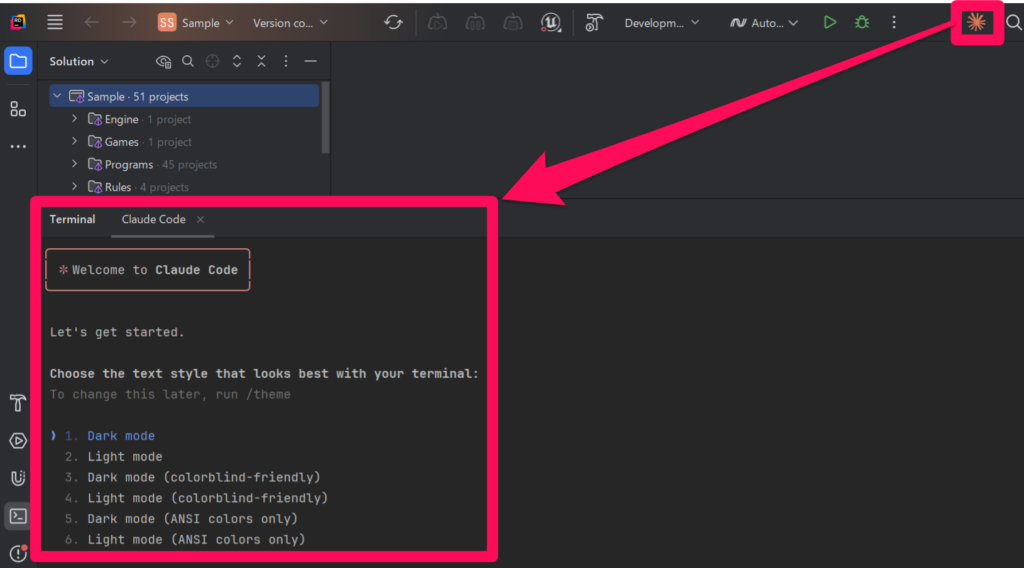This screenshot has height=568, width=1024.
Task: Click the Rider logo icon
Action: pos(18,22)
